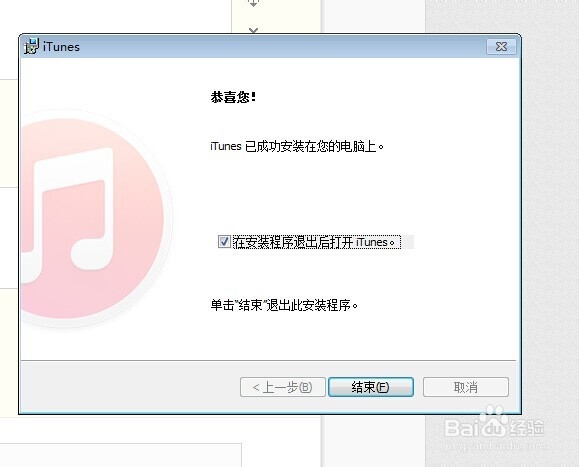Click the disabled 上一步(B) back button
This screenshot has height=467, width=579.
click(283, 387)
